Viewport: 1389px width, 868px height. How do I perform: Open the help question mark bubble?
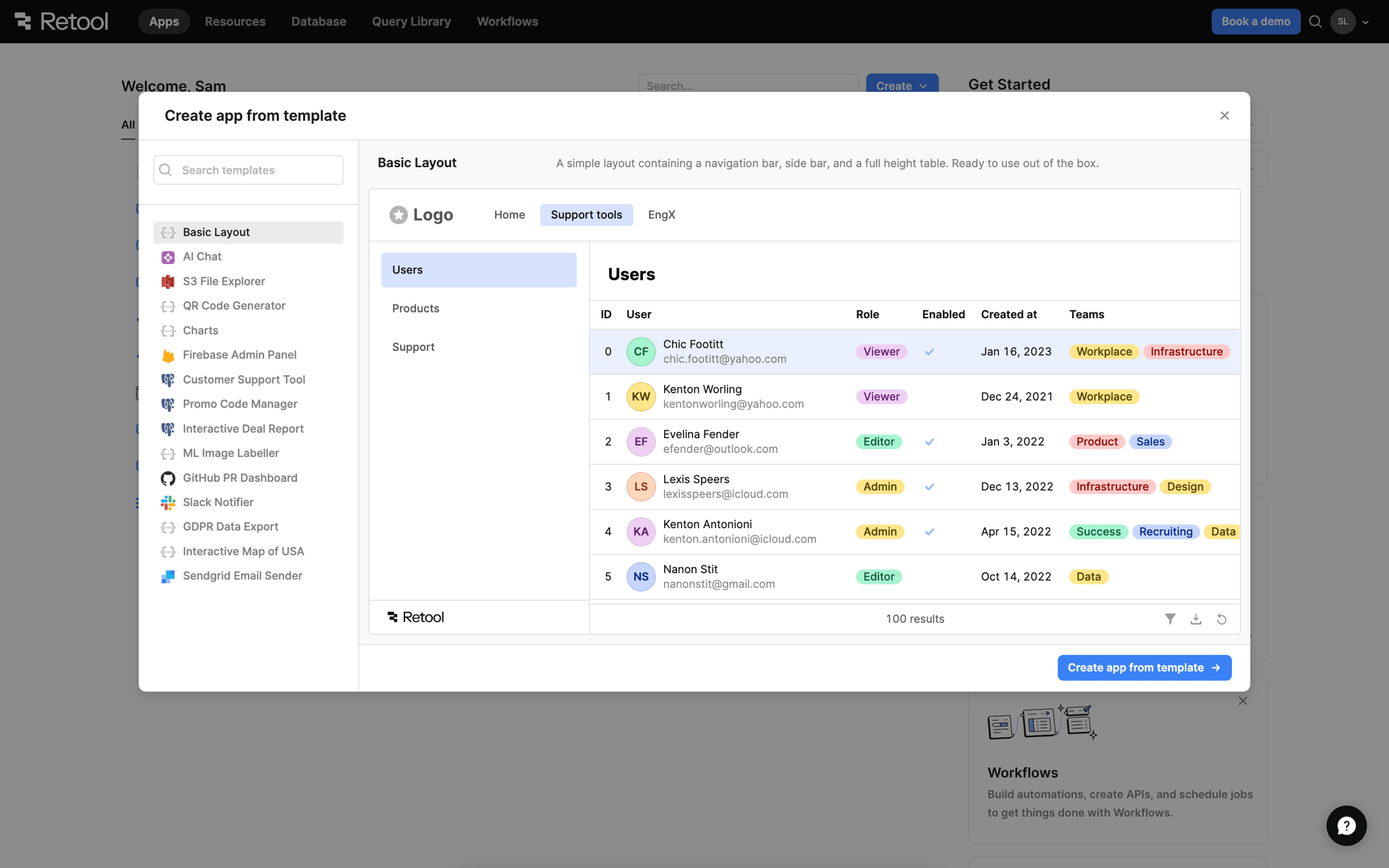[x=1346, y=825]
